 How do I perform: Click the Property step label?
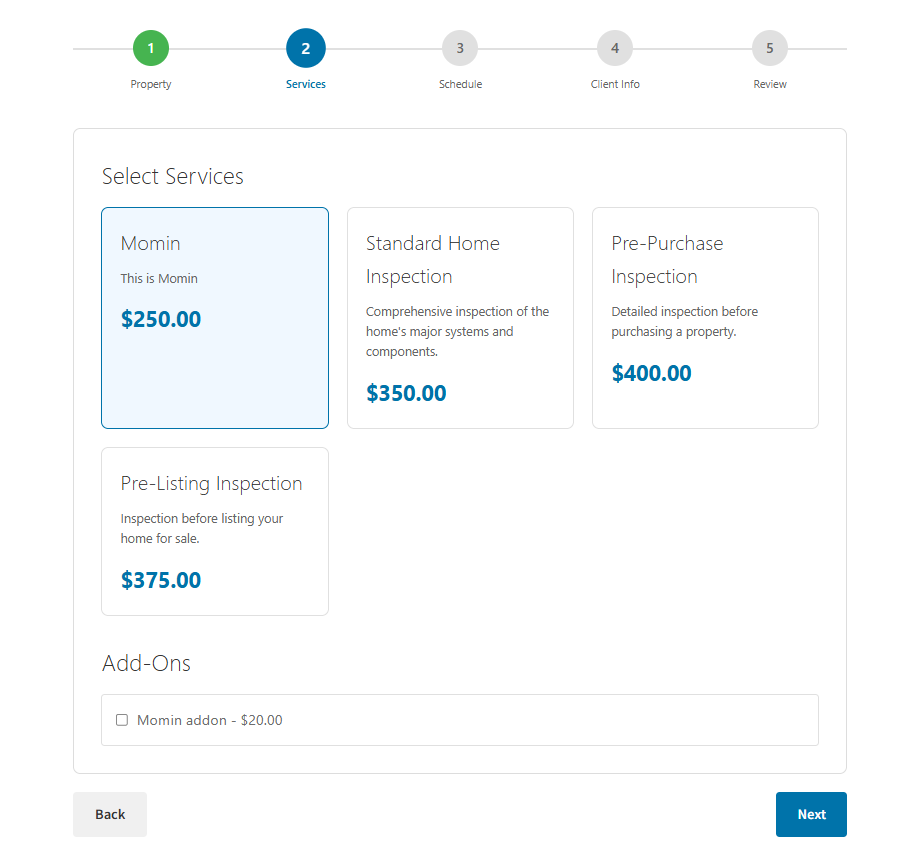click(151, 84)
